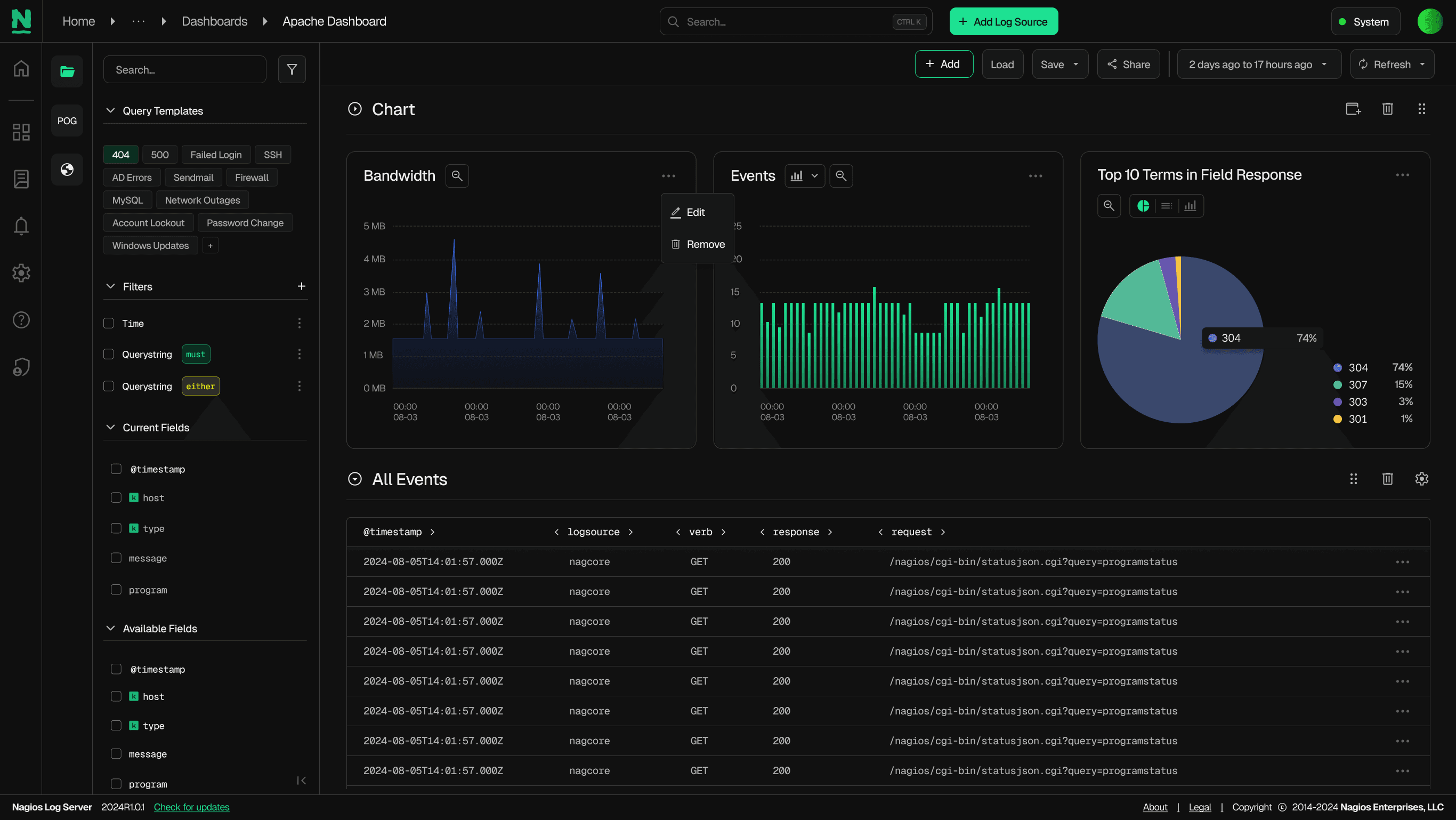
Task: Open the home icon in left sidebar
Action: (21, 68)
